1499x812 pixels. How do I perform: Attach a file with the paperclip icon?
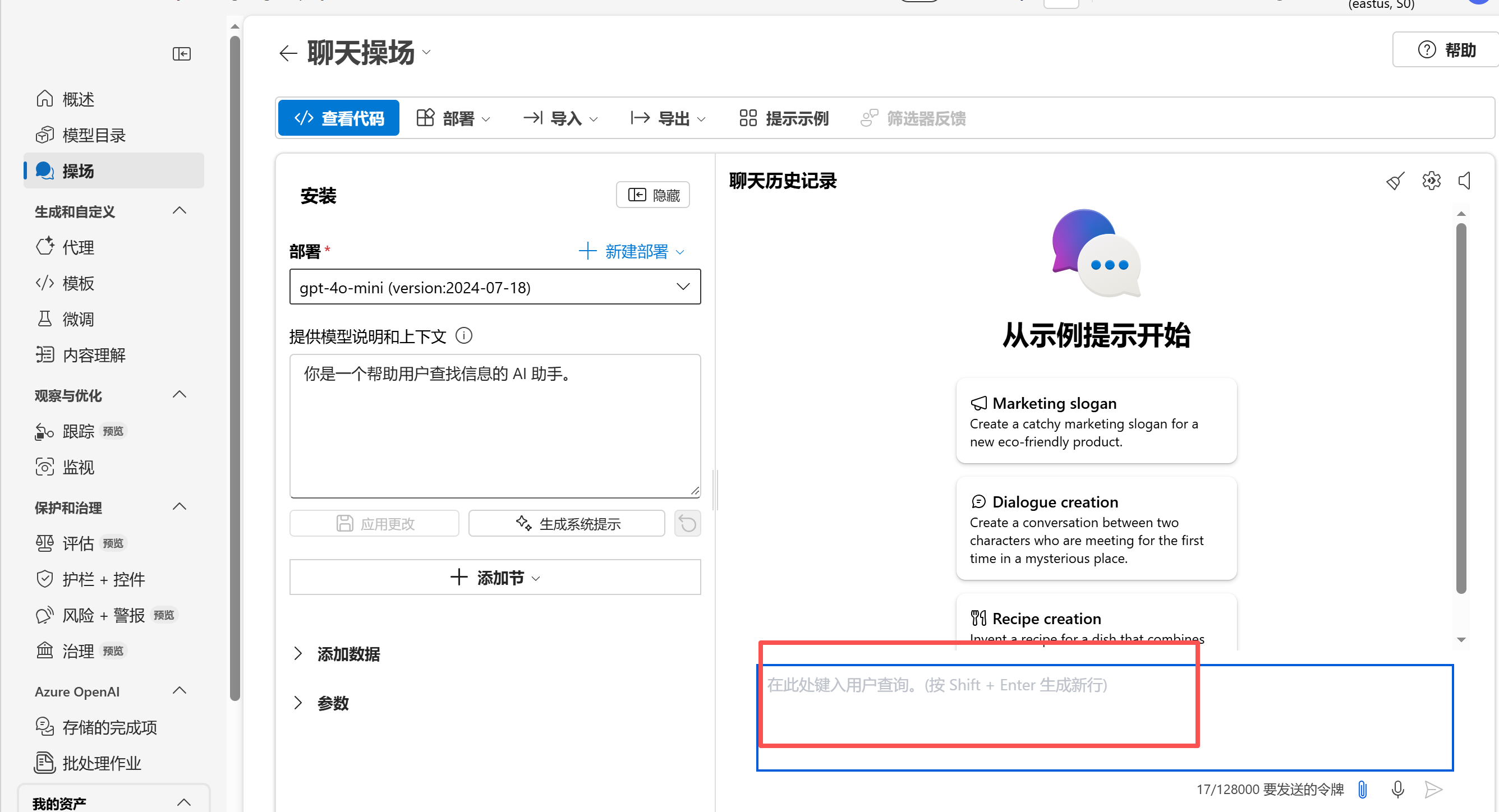[1361, 790]
